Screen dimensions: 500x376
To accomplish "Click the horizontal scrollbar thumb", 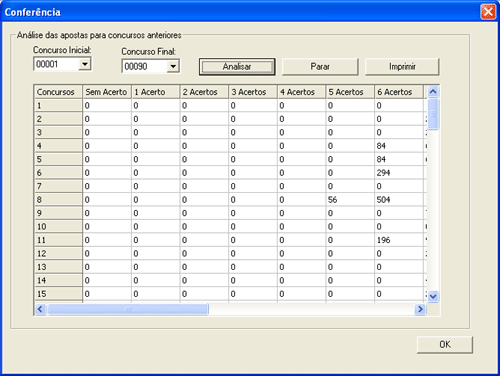I will pos(128,309).
